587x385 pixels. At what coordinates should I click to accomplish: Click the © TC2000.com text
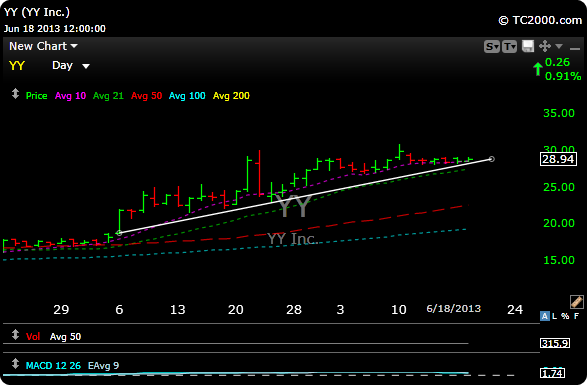point(540,20)
